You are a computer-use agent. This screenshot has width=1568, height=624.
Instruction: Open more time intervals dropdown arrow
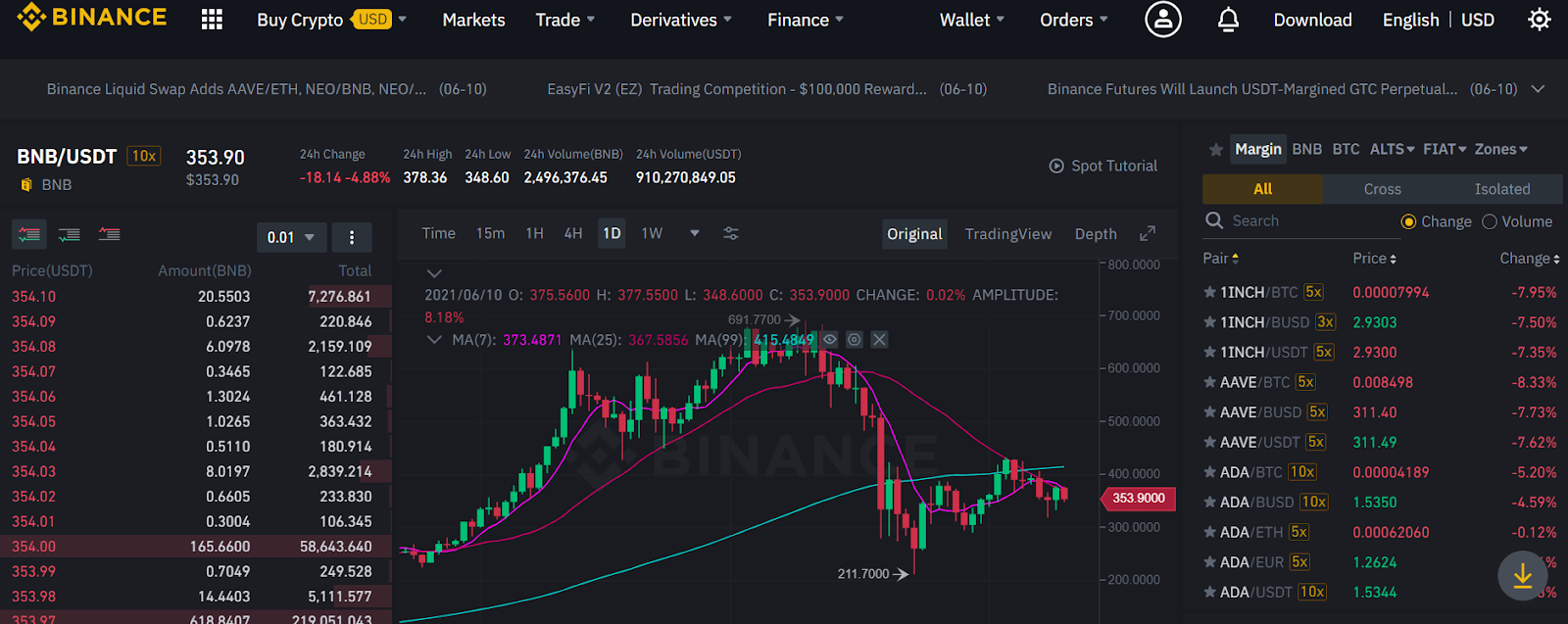695,233
